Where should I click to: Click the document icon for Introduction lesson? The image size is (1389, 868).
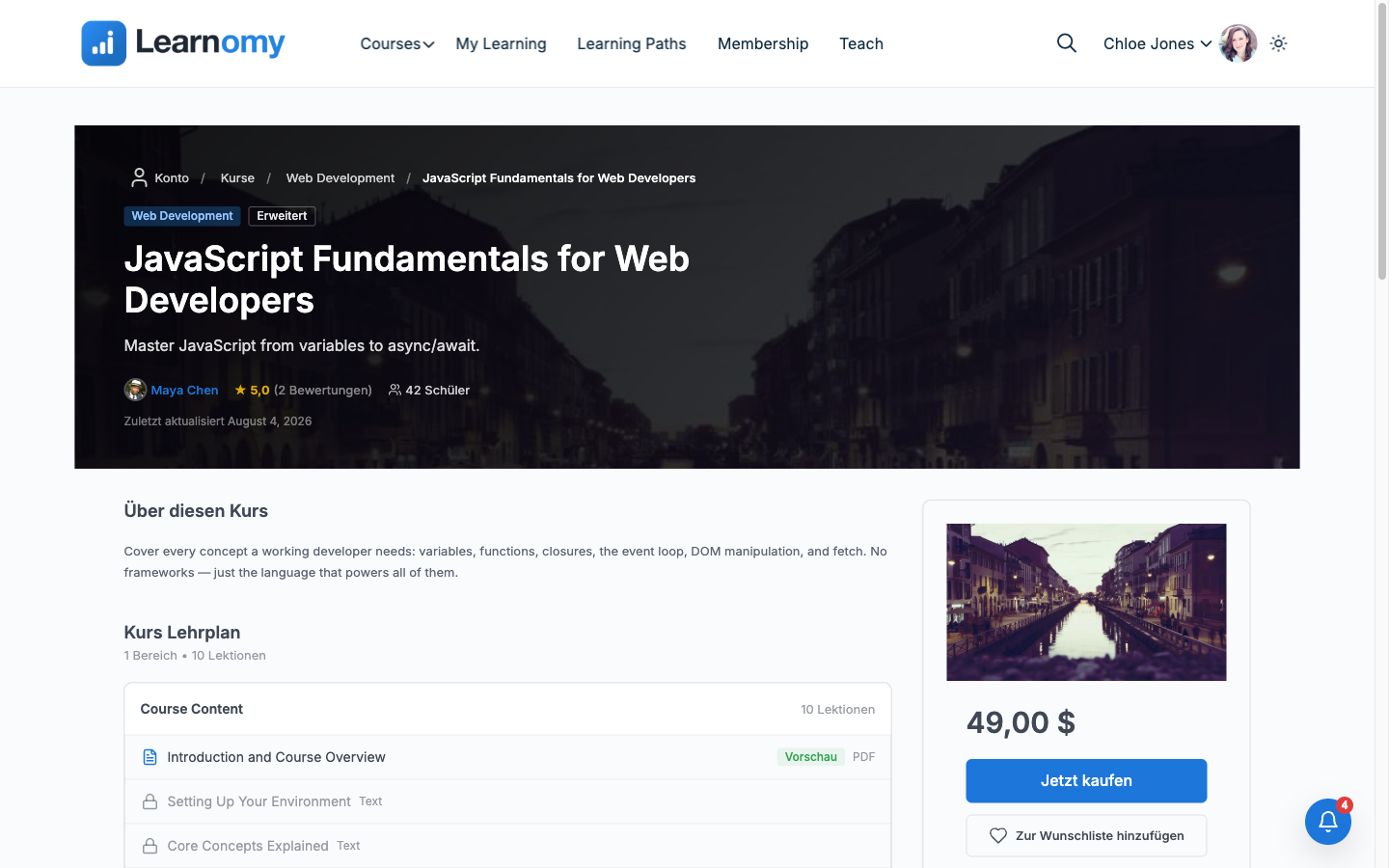click(150, 757)
